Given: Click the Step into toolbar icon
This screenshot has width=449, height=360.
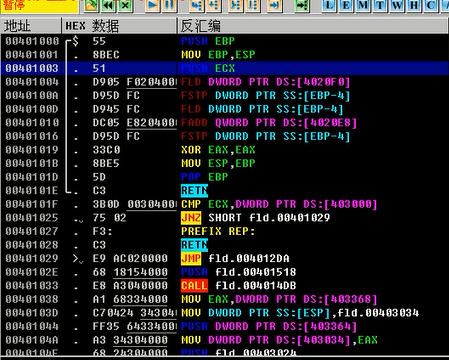Looking at the screenshot, I should coord(197,6).
